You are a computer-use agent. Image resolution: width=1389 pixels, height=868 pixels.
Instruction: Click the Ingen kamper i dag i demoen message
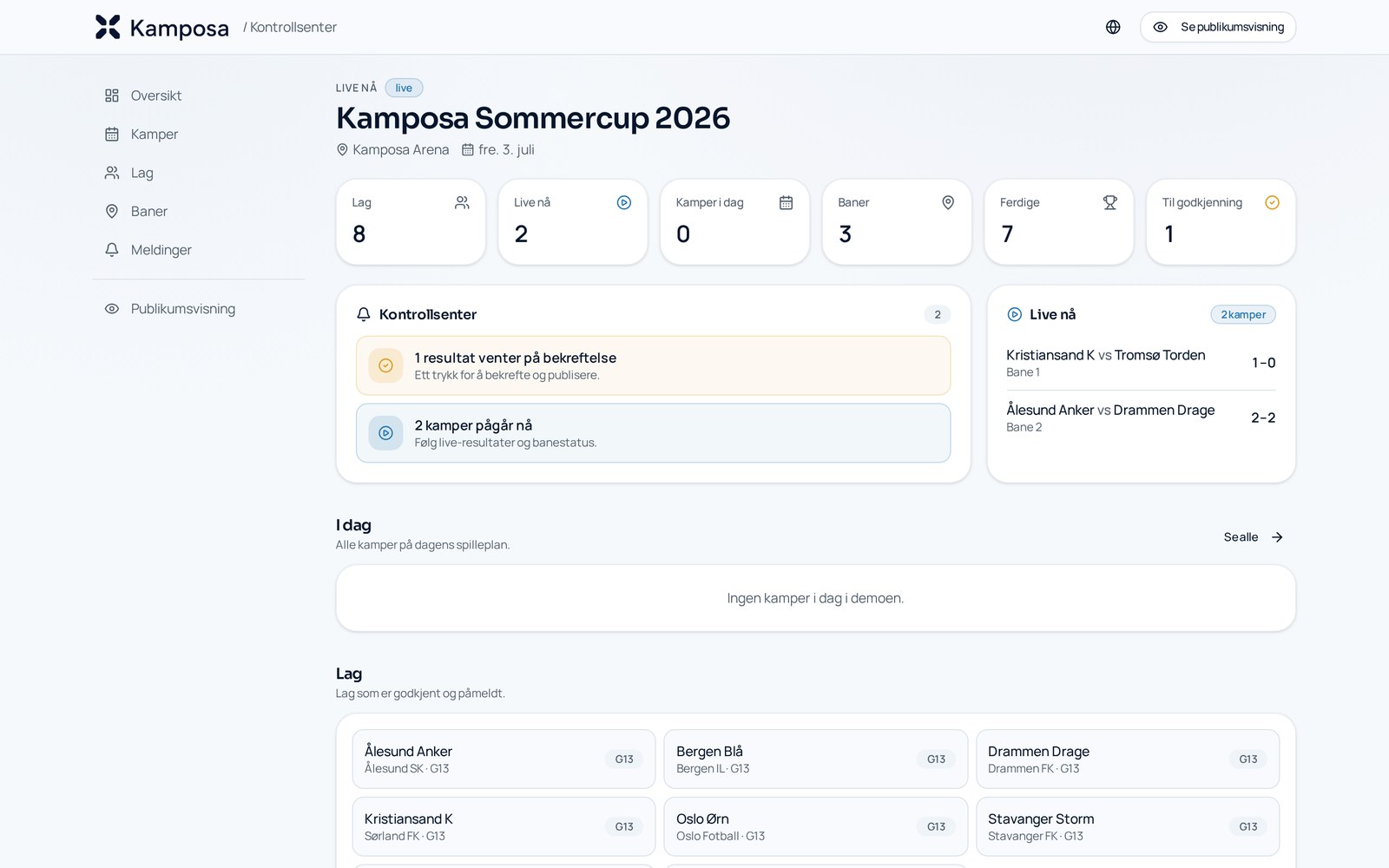click(816, 598)
